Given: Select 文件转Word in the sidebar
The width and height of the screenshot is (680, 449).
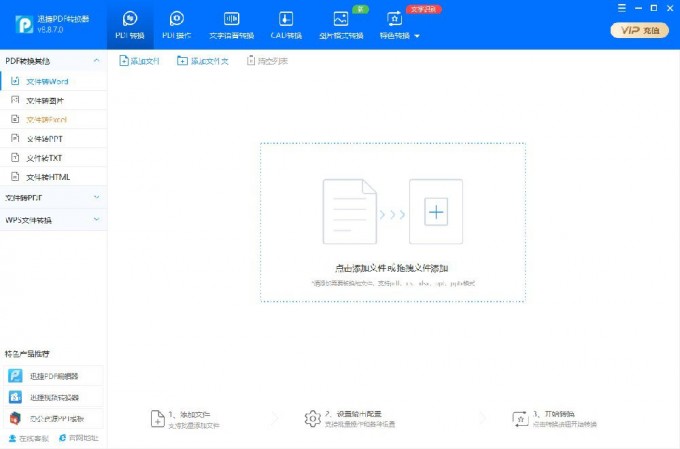Looking at the screenshot, I should coord(47,81).
